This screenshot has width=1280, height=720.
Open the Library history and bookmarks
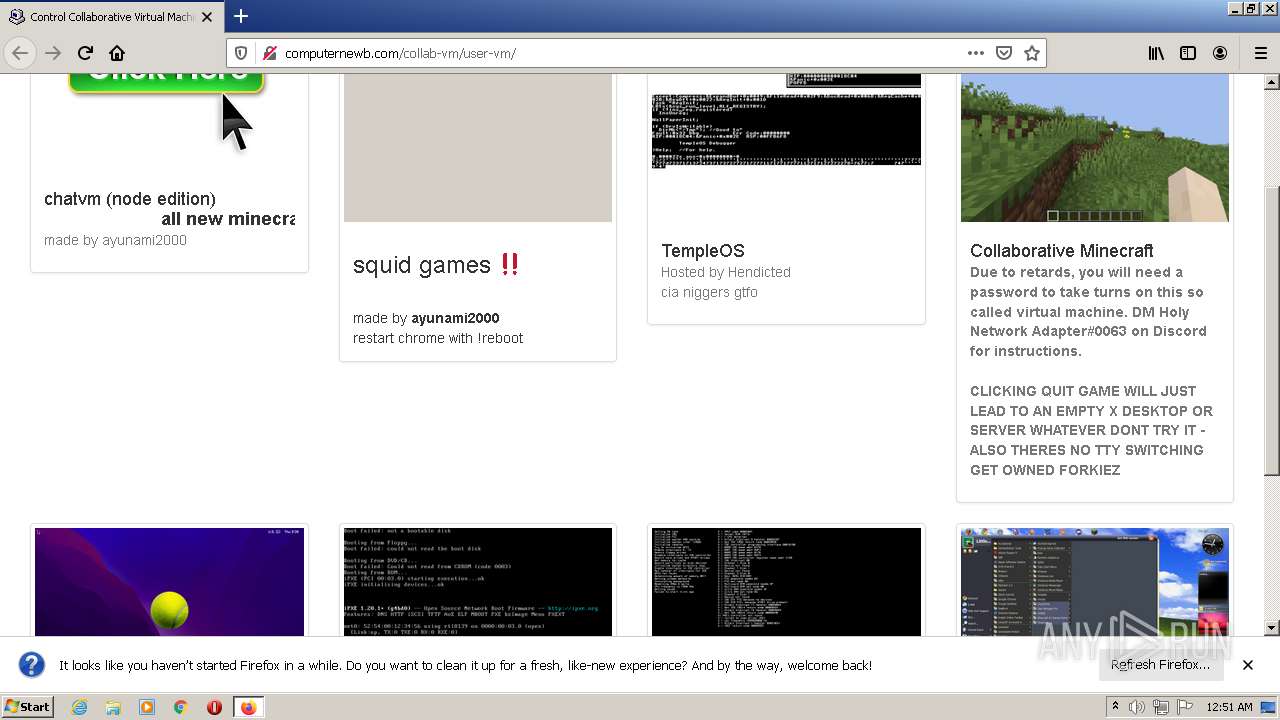click(1156, 53)
